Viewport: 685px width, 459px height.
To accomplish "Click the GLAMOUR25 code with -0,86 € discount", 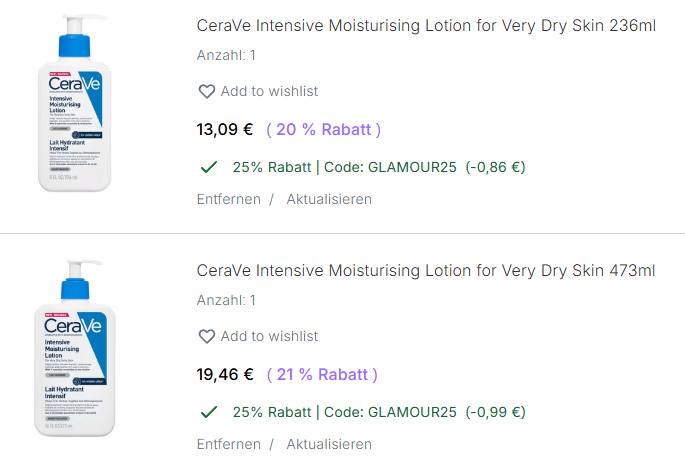I will [378, 167].
